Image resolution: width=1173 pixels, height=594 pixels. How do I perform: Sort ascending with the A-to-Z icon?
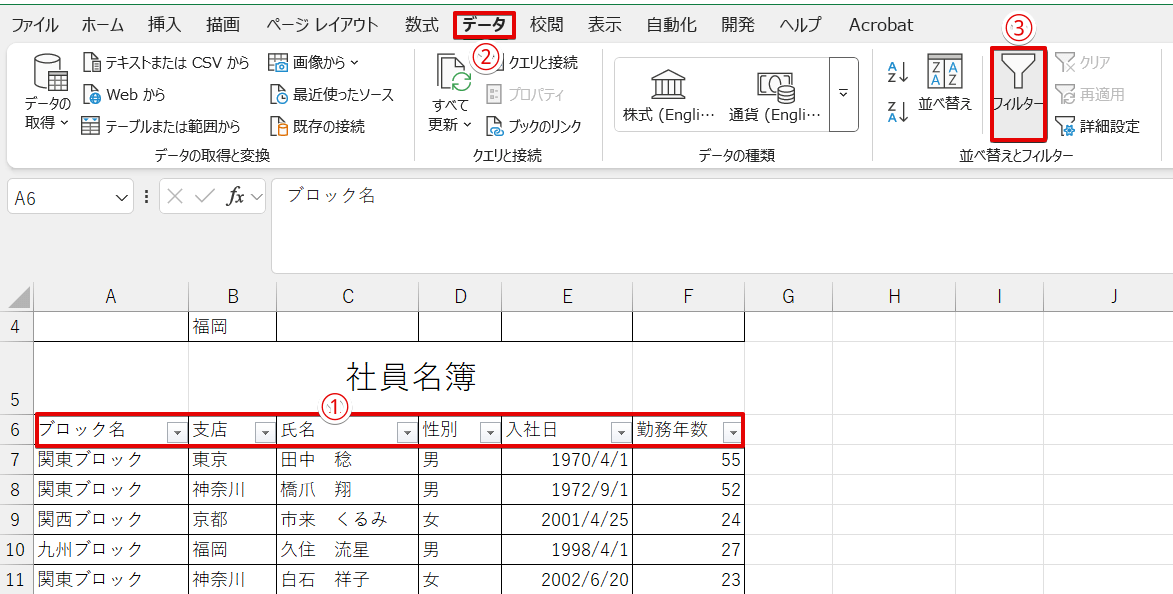897,72
